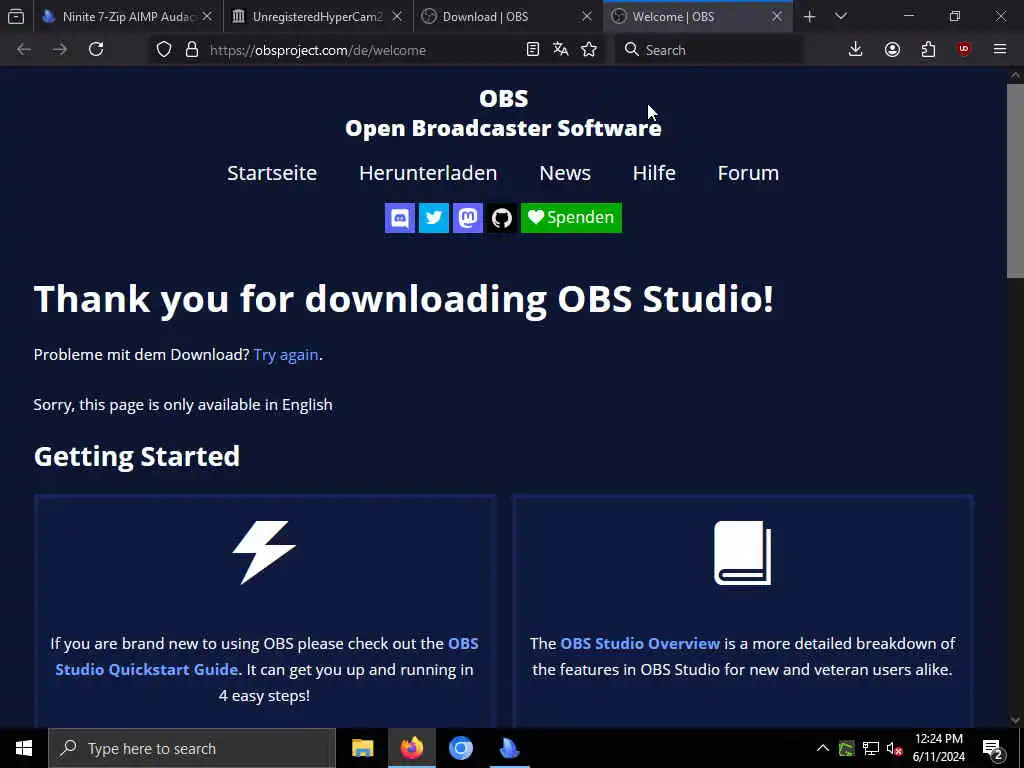Switch to the Ninite 7-Zip AIMP tab

coord(128,16)
